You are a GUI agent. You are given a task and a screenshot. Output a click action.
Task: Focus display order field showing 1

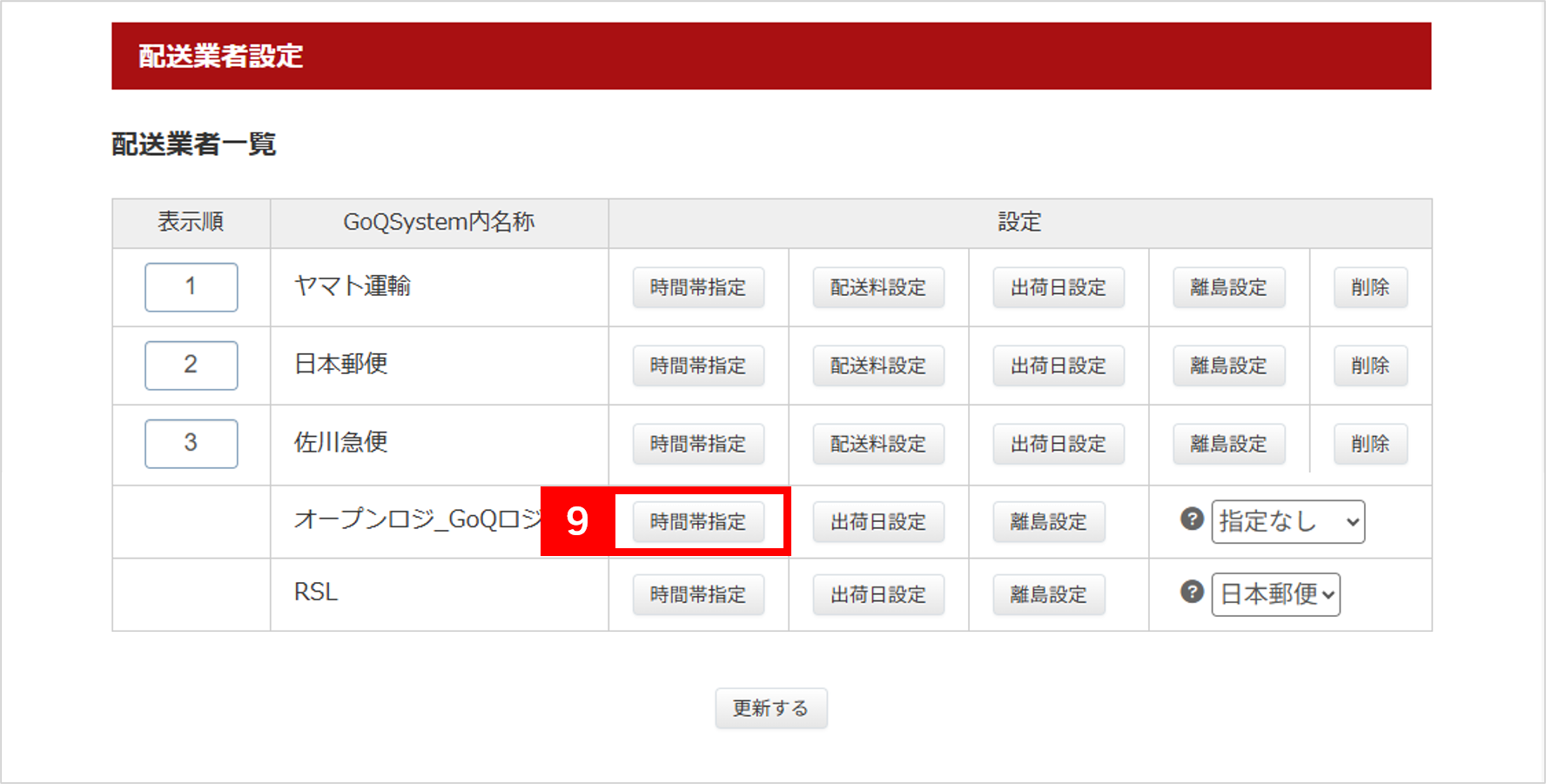[x=191, y=287]
